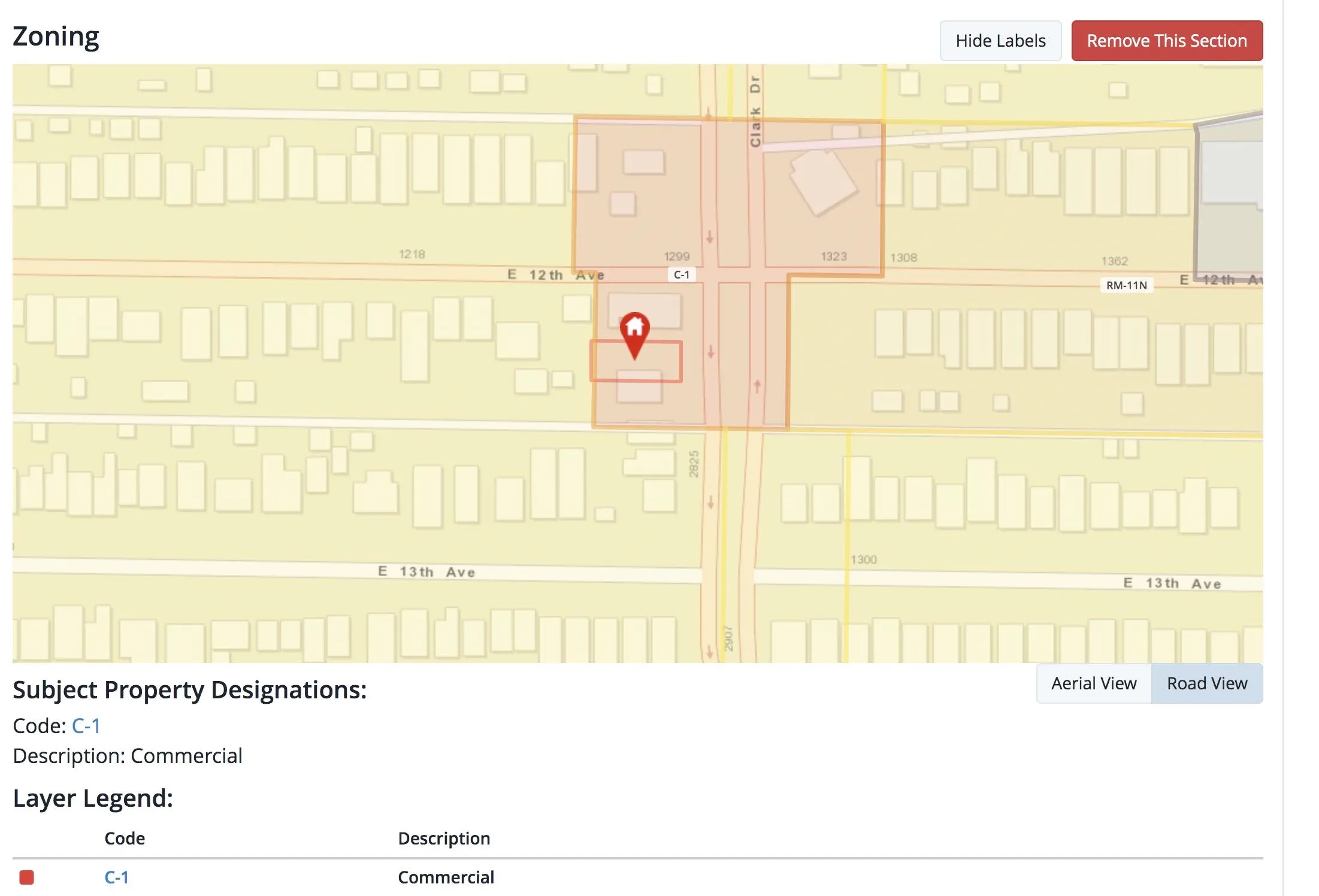
Task: Click the red home location pin
Action: point(634,331)
